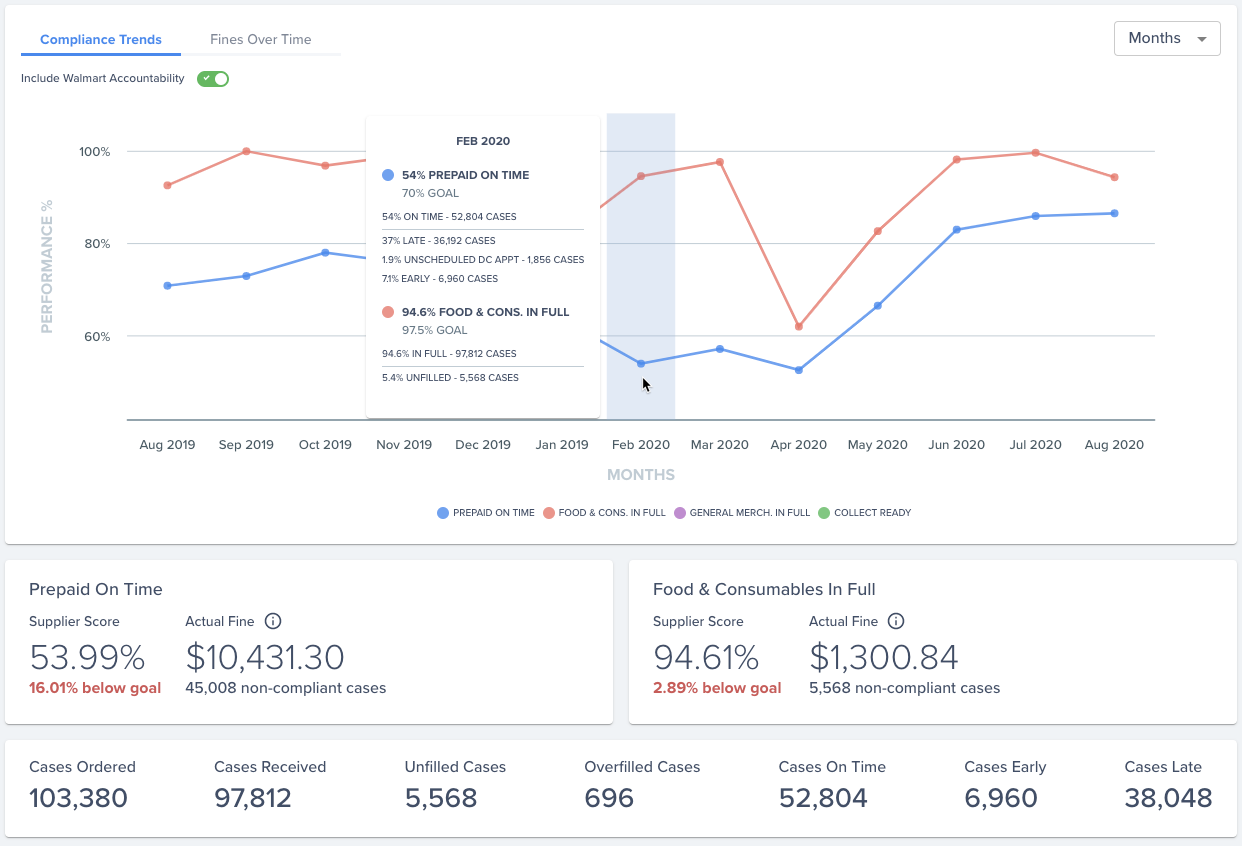Click the Mar 2020 axis label
This screenshot has height=846, width=1242.
click(x=720, y=445)
